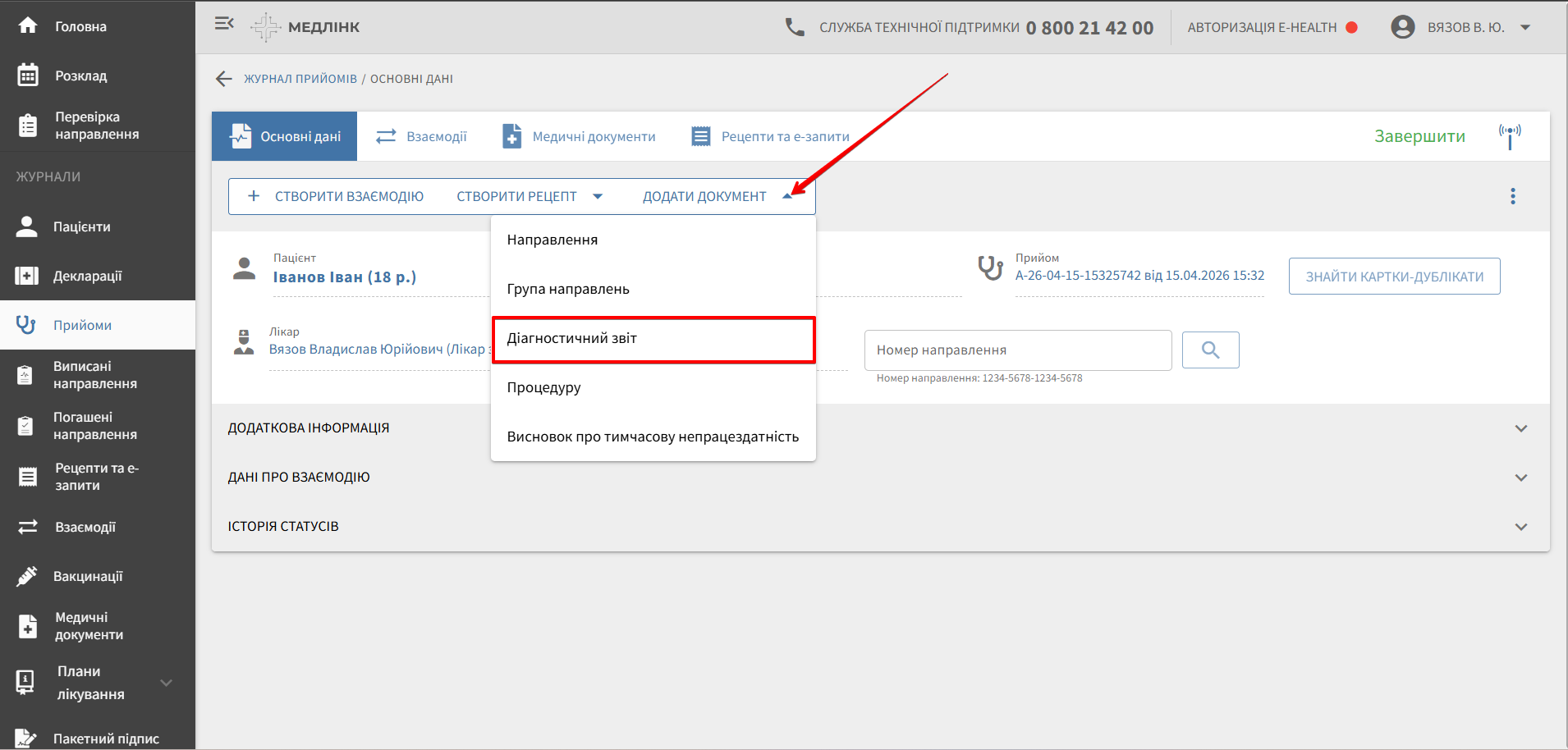Screen dimensions: 1568x750
Task: Click the back arrow to appointments journal
Action: pos(223,79)
